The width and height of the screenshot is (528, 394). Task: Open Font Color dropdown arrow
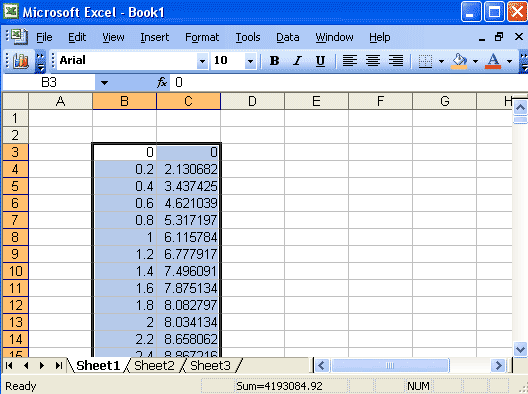(x=509, y=61)
